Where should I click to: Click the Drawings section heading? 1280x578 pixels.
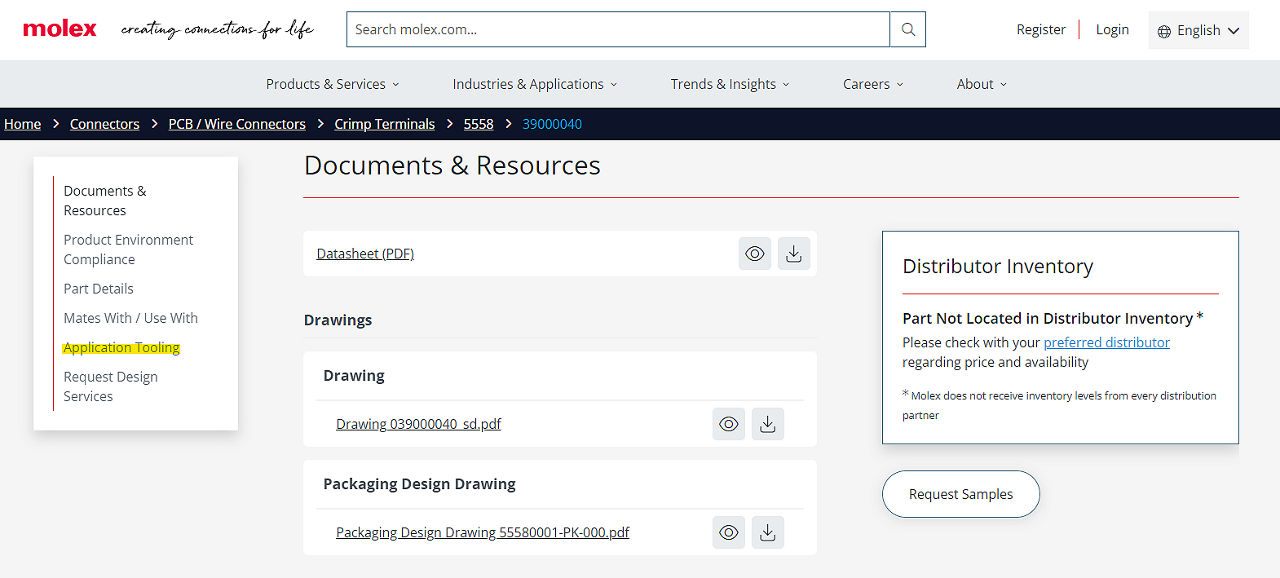tap(338, 320)
